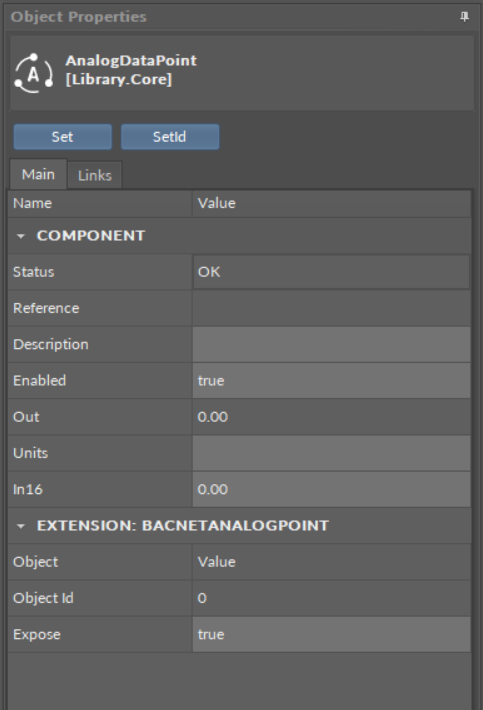Toggle the Expose true value field

pyautogui.click(x=331, y=634)
